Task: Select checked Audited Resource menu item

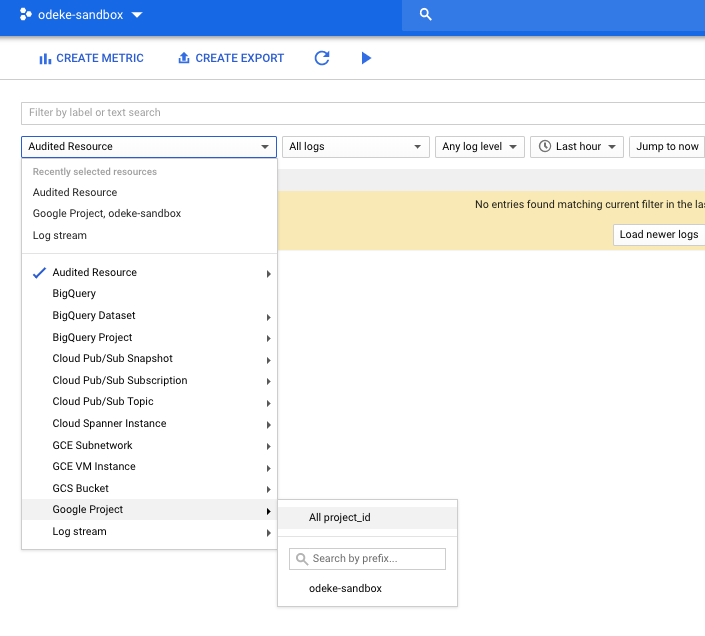Action: (149, 273)
